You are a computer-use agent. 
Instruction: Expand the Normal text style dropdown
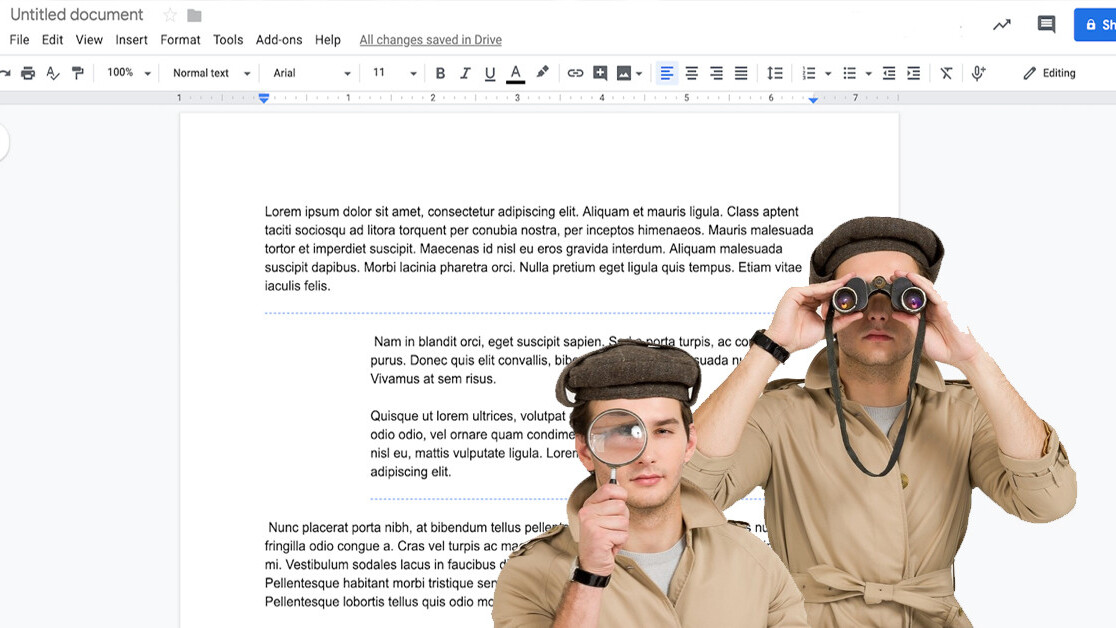pos(211,73)
